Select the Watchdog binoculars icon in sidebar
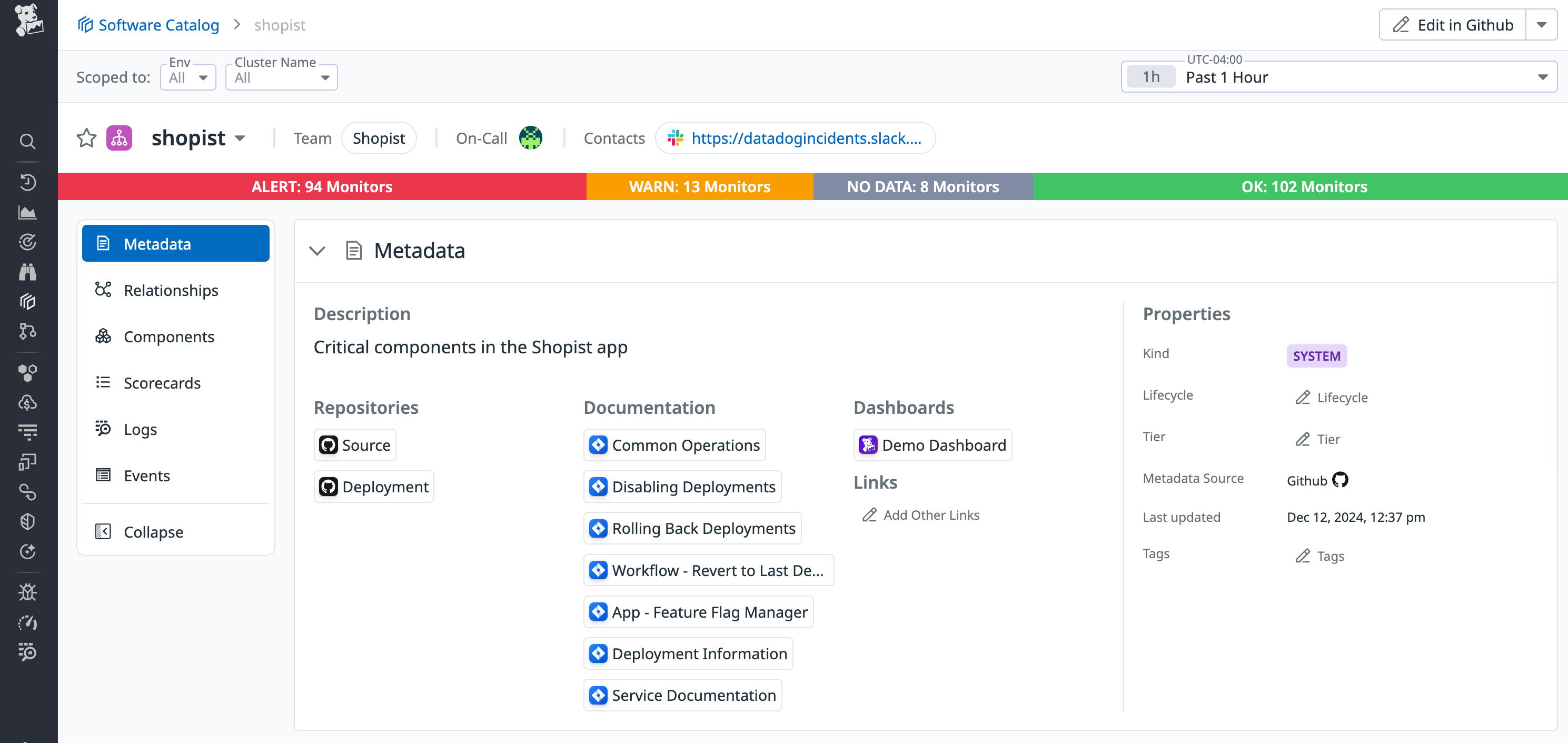 tap(28, 272)
